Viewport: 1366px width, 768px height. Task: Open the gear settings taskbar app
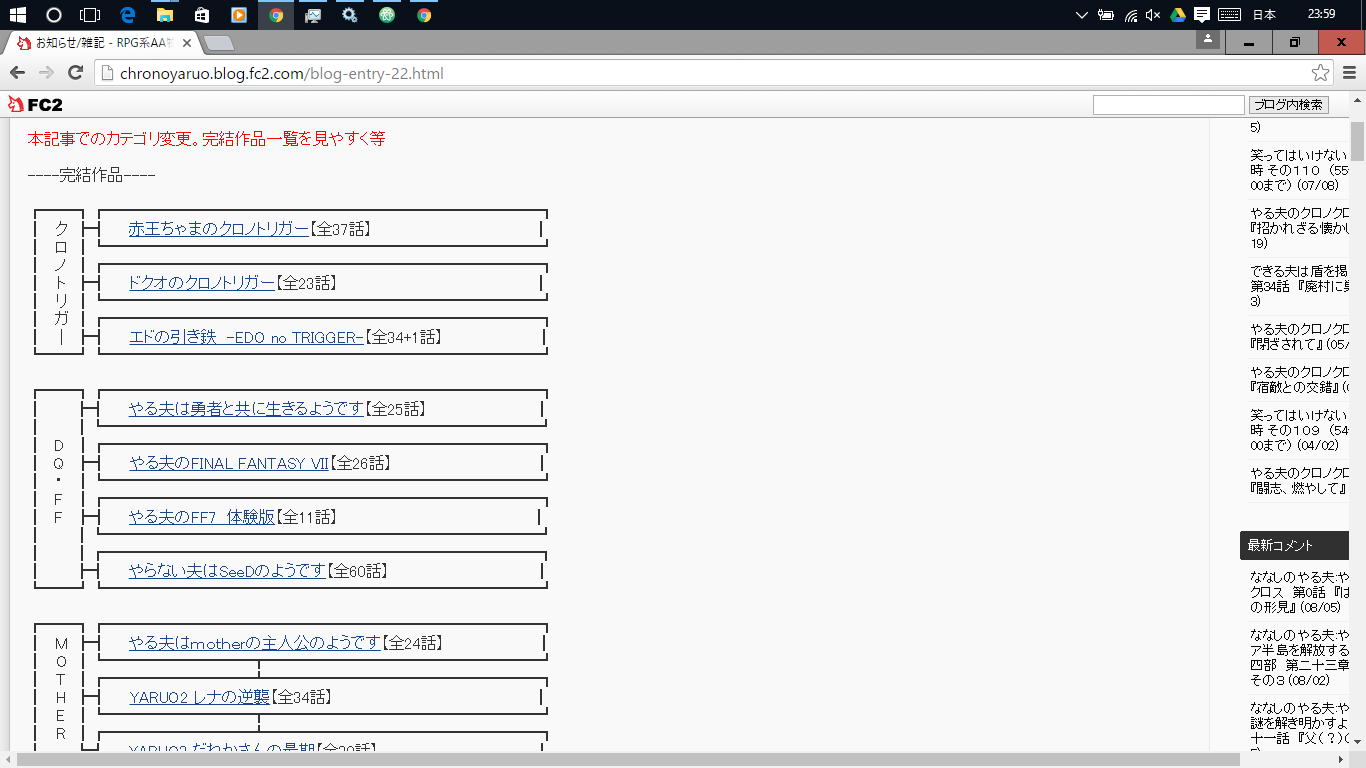pos(349,15)
